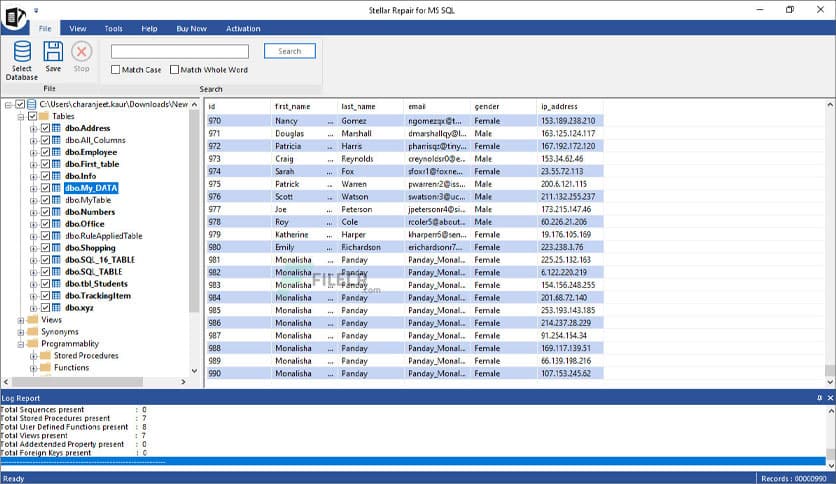Click the database file icon at tree root
836x484 pixels.
click(x=31, y=104)
